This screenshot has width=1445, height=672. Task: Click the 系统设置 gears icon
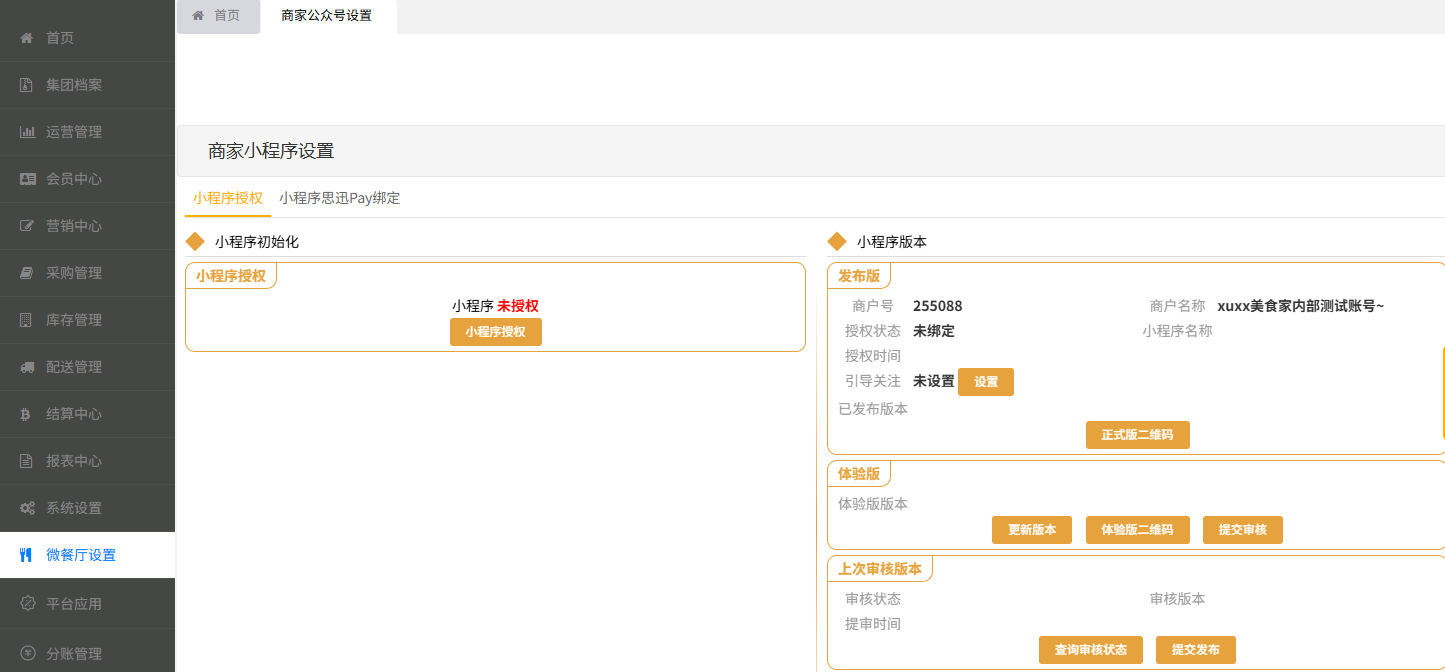point(27,508)
